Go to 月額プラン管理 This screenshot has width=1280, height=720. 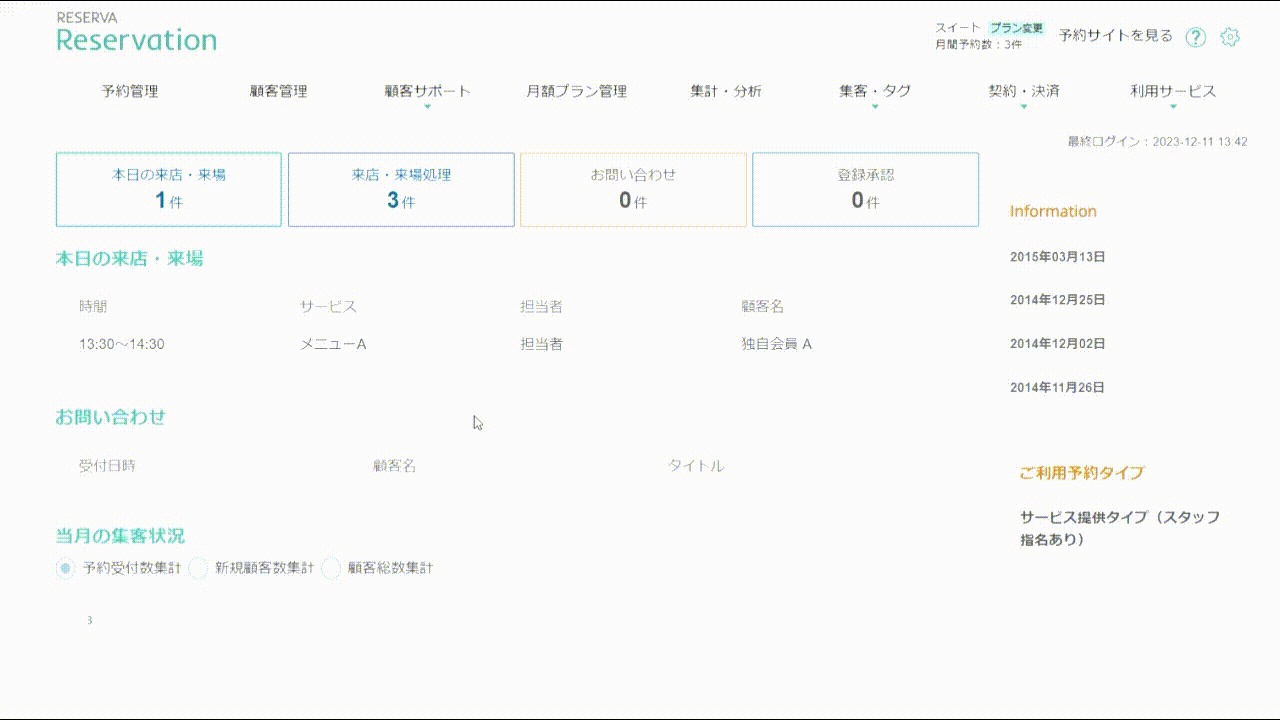pos(576,91)
